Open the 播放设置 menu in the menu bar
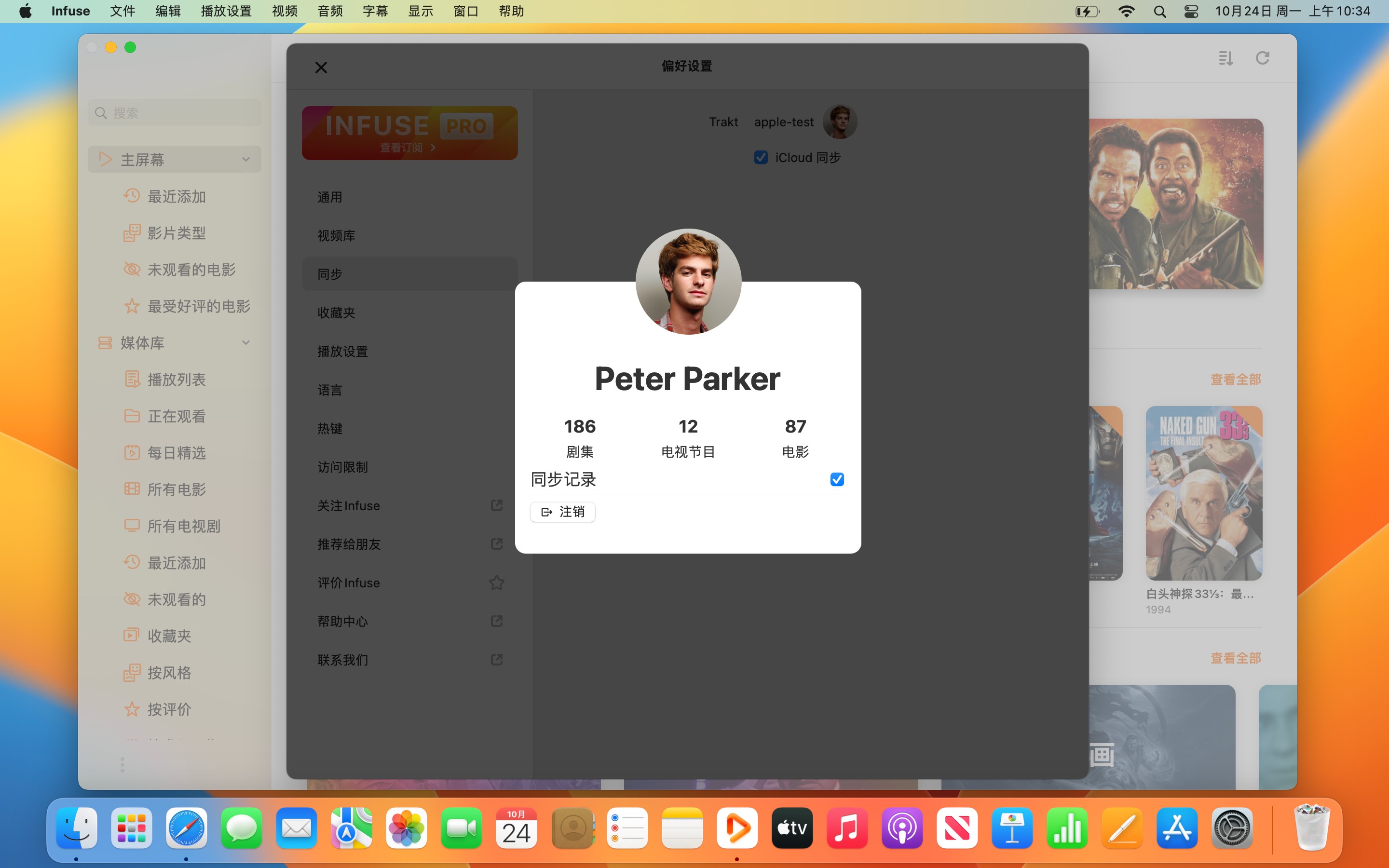Viewport: 1389px width, 868px height. 226,12
